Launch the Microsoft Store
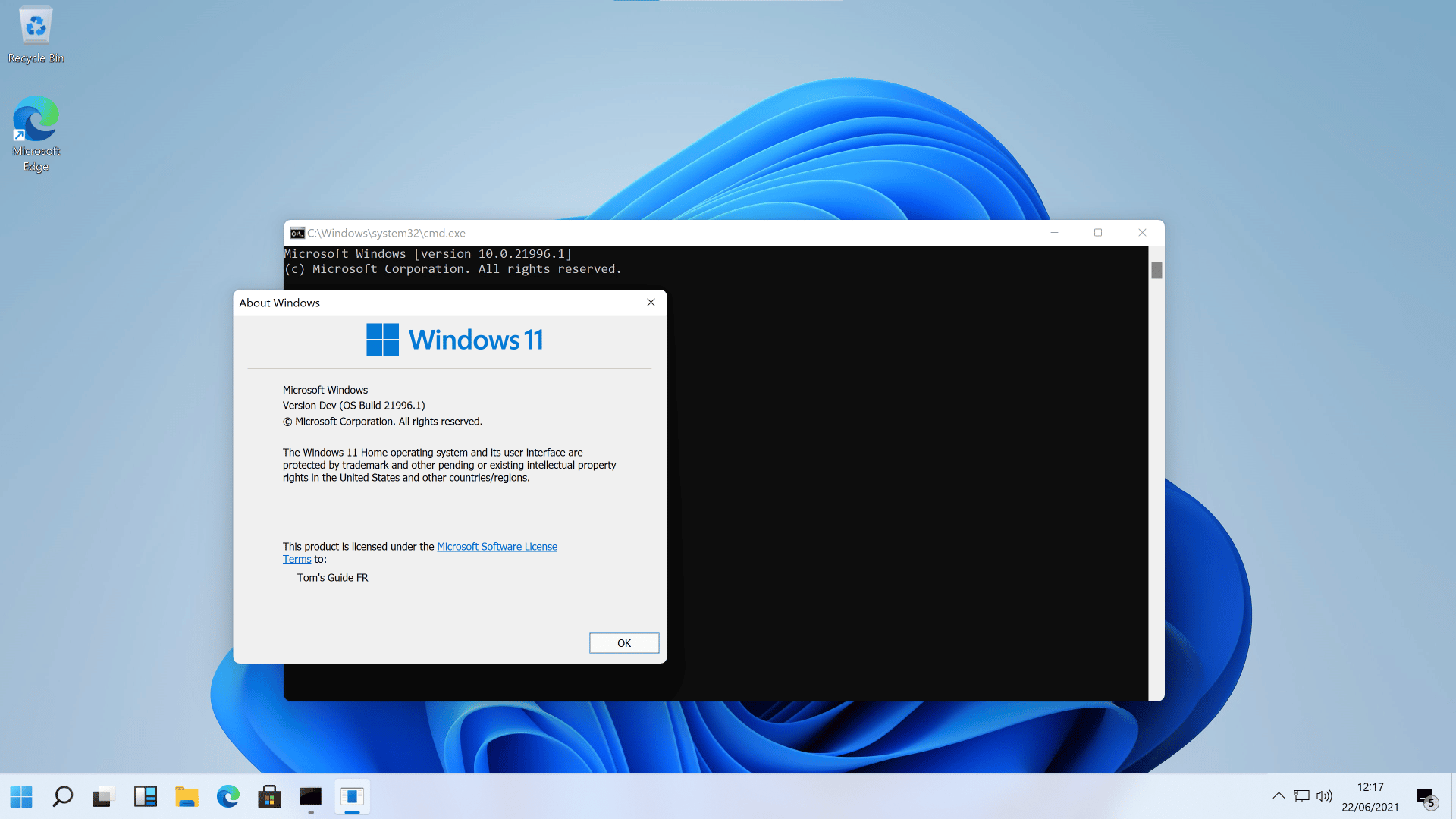 tap(269, 797)
